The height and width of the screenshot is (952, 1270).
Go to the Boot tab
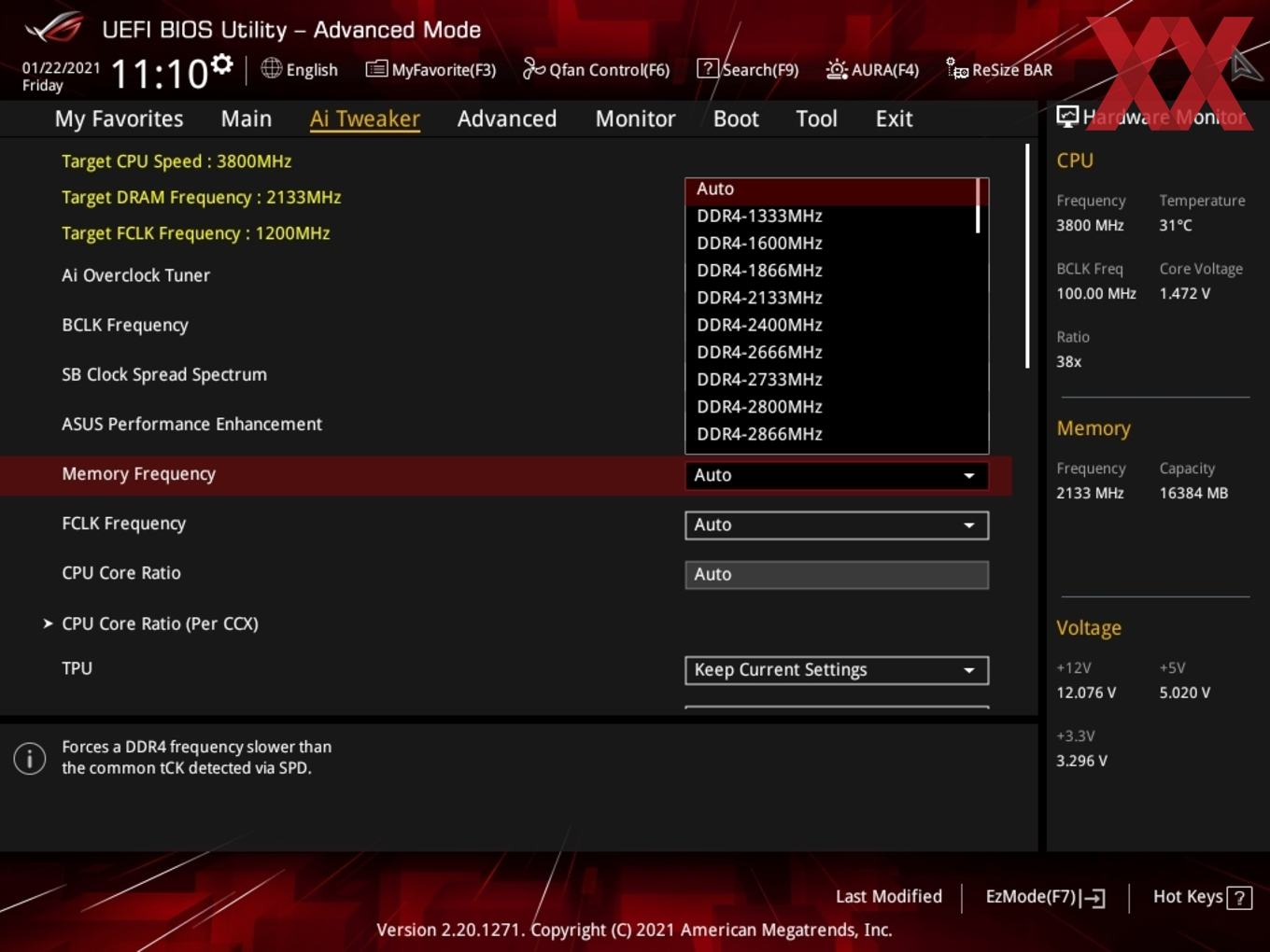coord(736,119)
